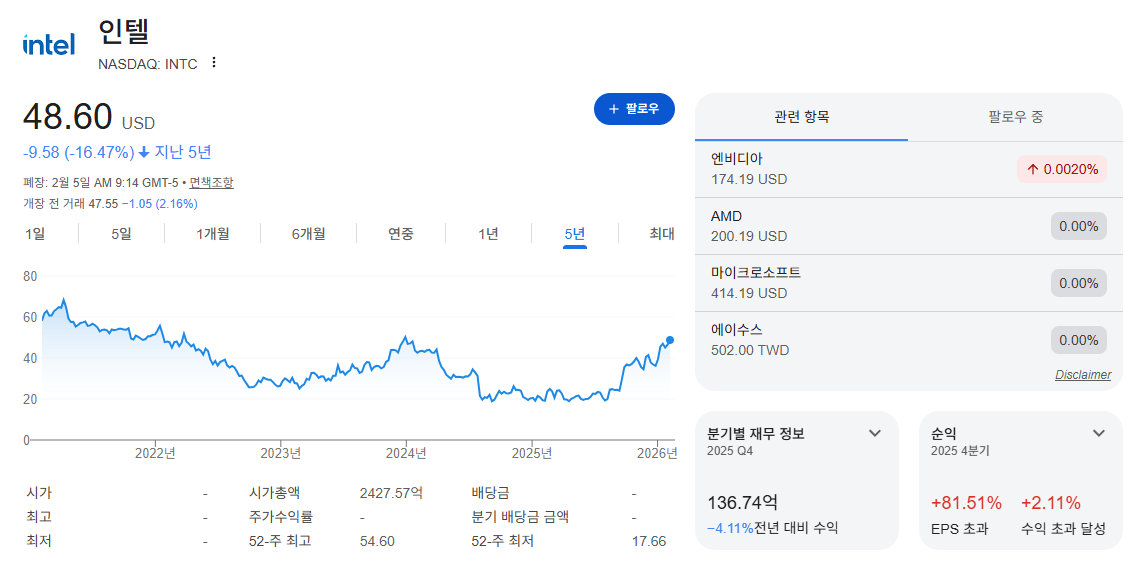Click the -4.11% 전년 대비 수익 text

[x=772, y=528]
